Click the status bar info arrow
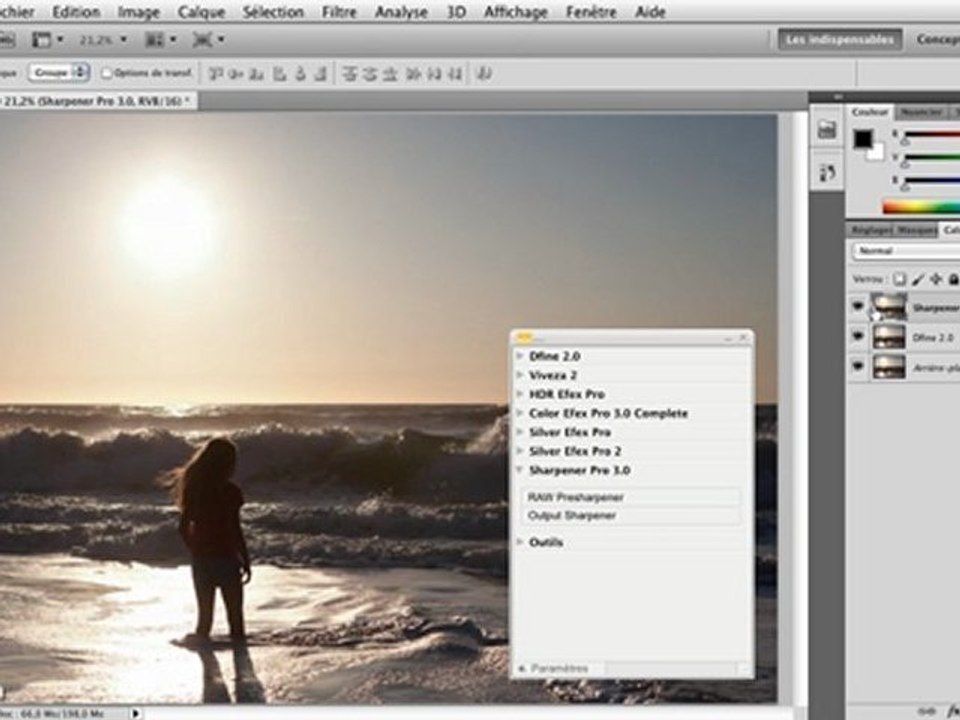960x720 pixels. (136, 713)
